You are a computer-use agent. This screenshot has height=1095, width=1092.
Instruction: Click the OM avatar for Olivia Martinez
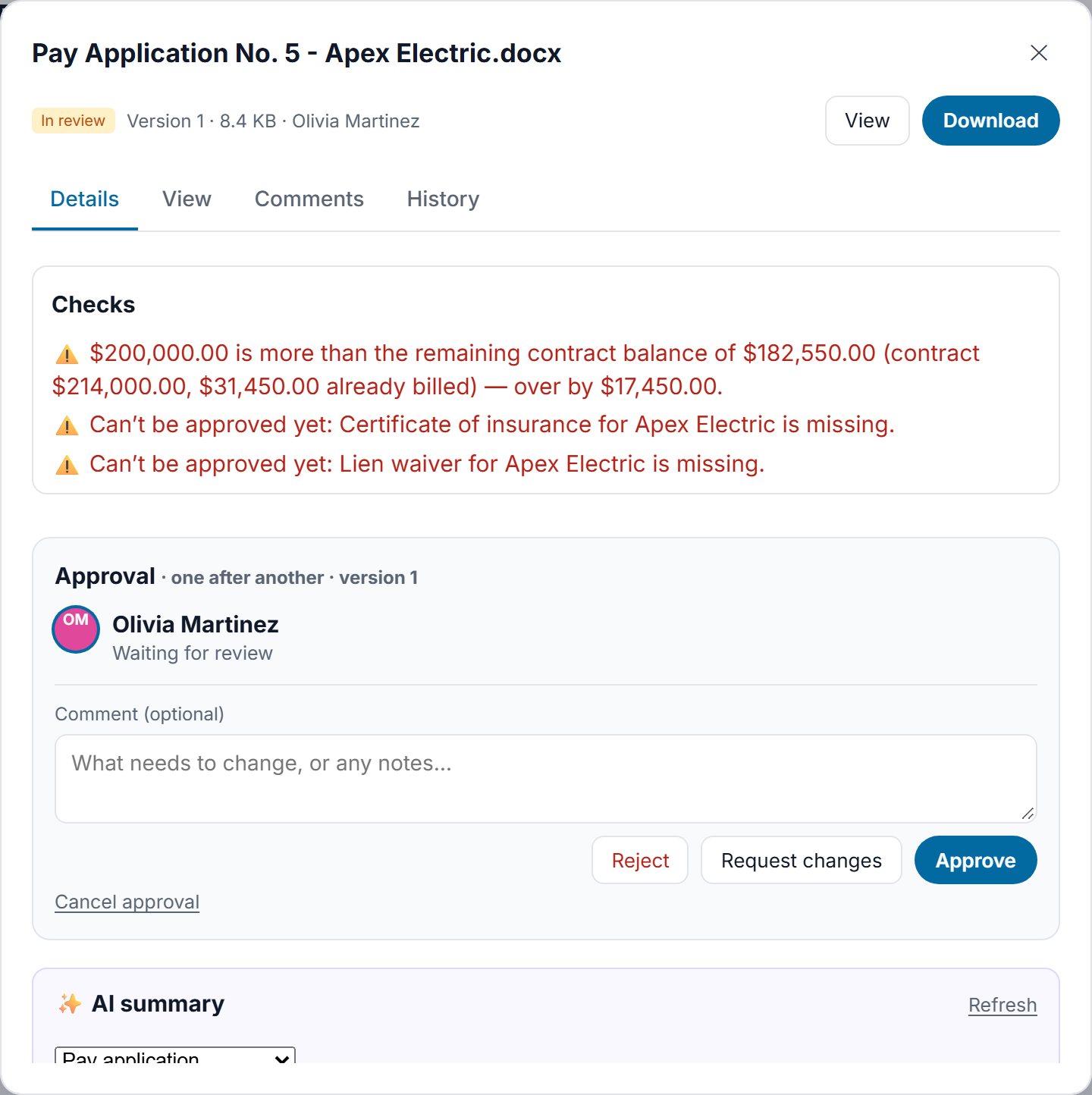coord(76,629)
